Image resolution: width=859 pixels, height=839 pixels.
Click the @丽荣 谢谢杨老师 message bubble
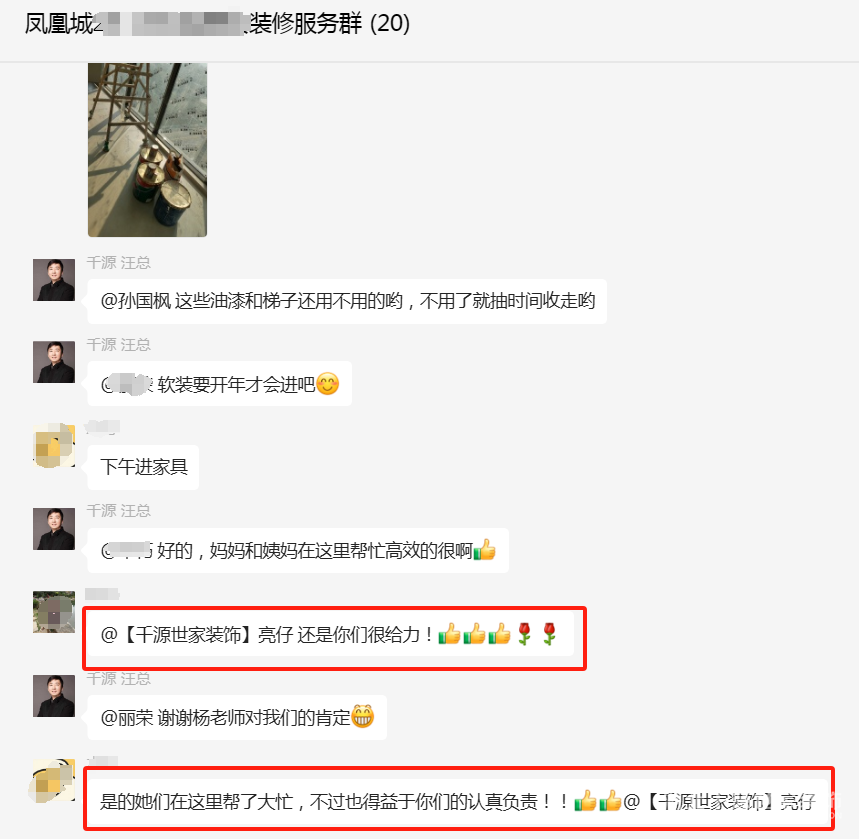click(237, 717)
